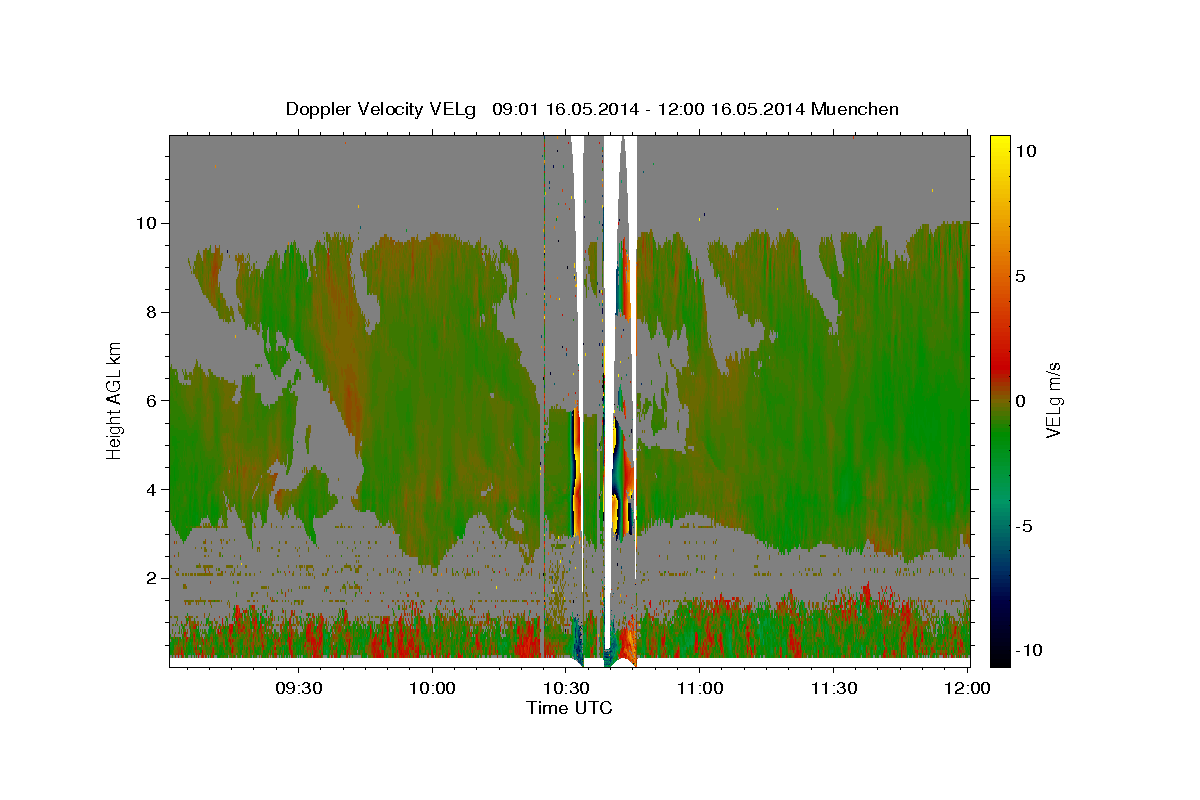1200x800 pixels.
Task: Click the black bottom of the colorbar
Action: [x=1000, y=655]
